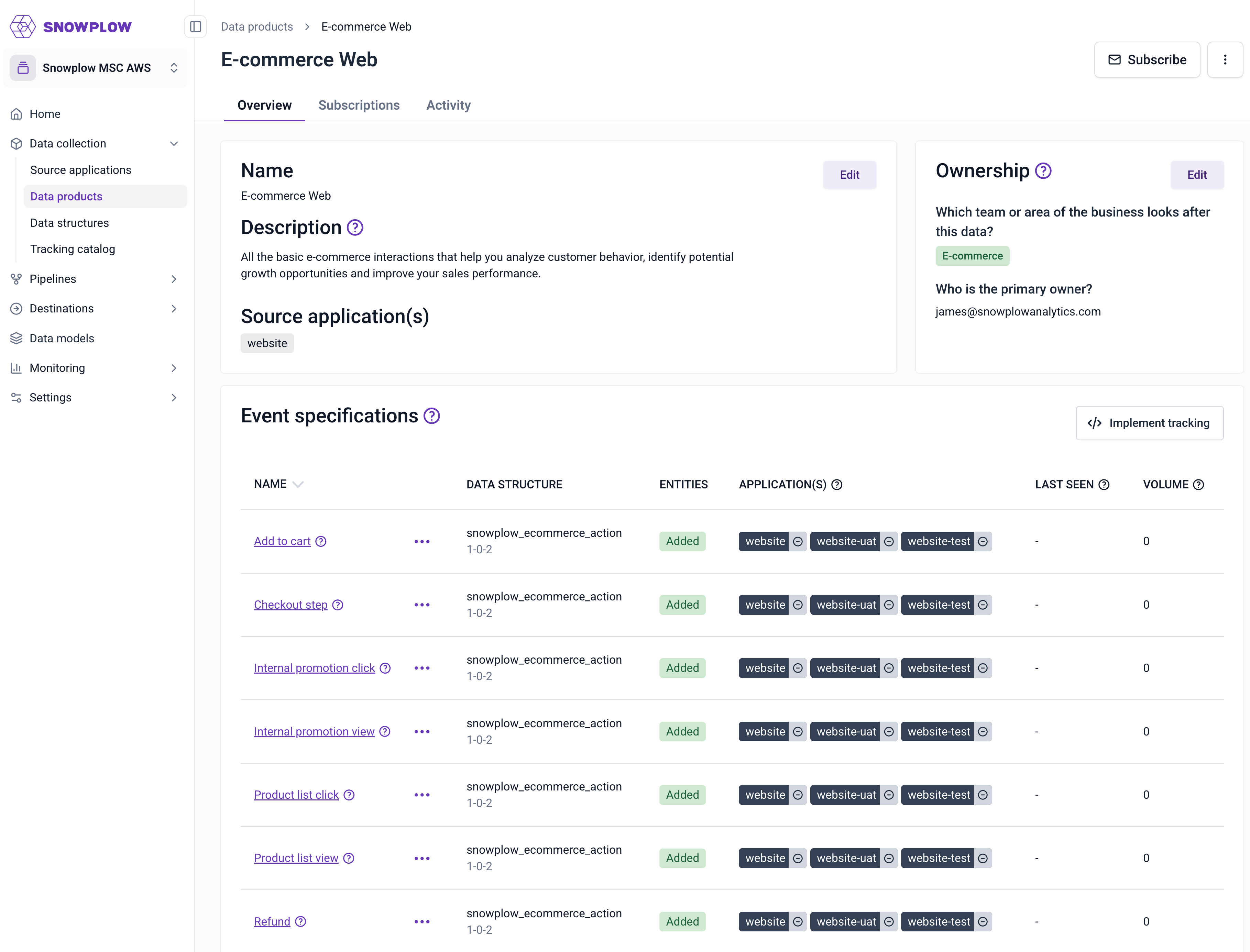Collapse the Data collection section chevron
This screenshot has width=1250, height=952.
point(174,143)
